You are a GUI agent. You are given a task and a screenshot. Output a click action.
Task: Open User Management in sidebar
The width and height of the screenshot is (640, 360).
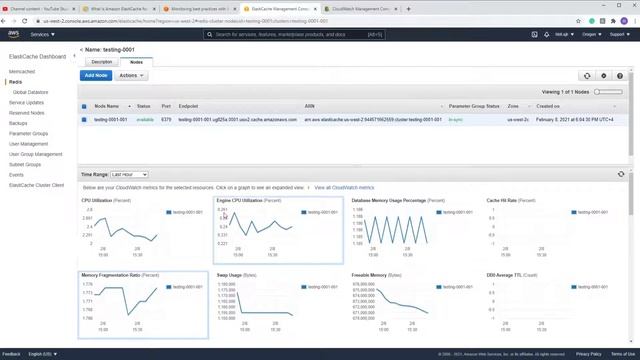pyautogui.click(x=29, y=144)
